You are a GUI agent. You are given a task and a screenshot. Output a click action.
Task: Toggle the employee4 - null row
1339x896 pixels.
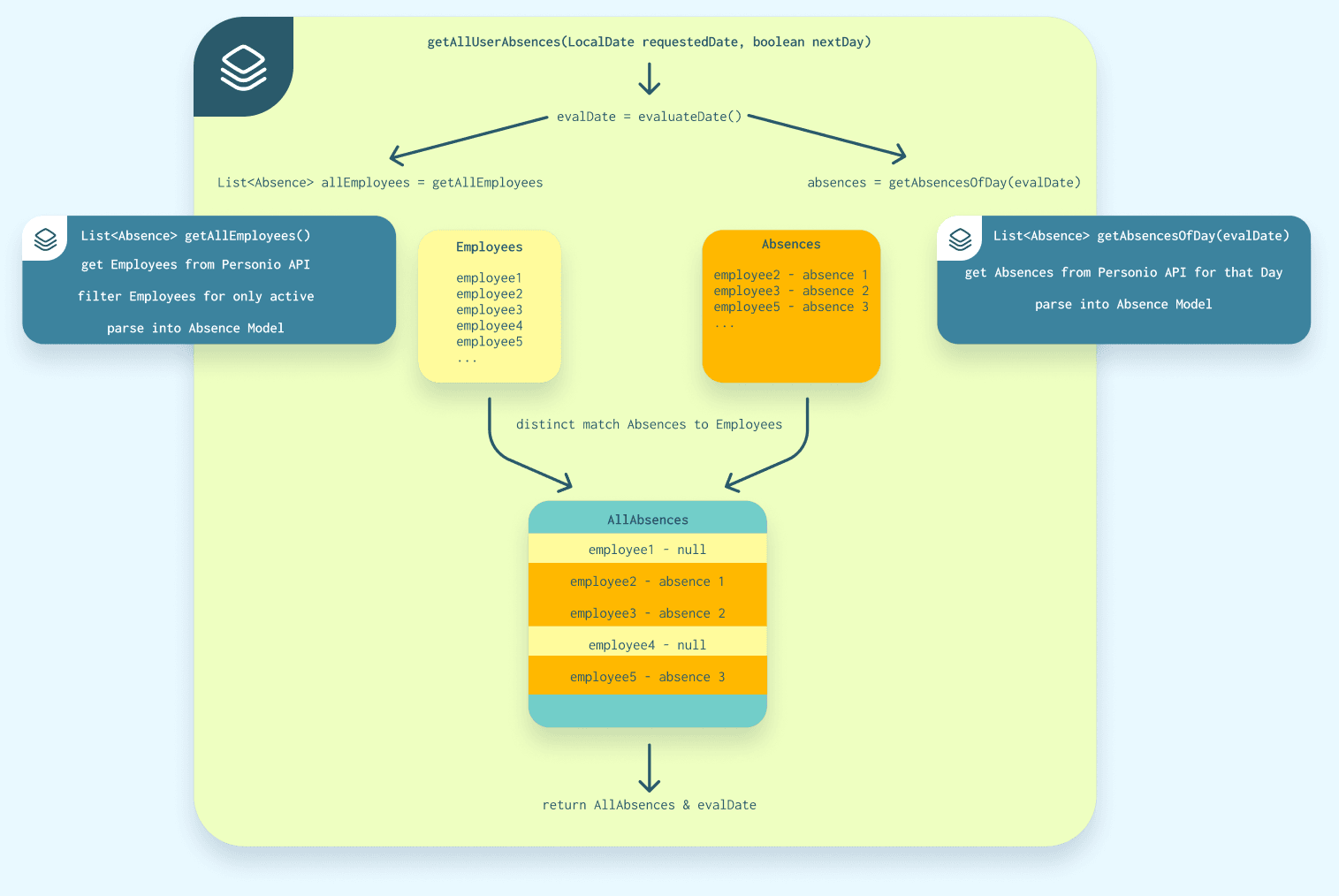click(x=648, y=644)
